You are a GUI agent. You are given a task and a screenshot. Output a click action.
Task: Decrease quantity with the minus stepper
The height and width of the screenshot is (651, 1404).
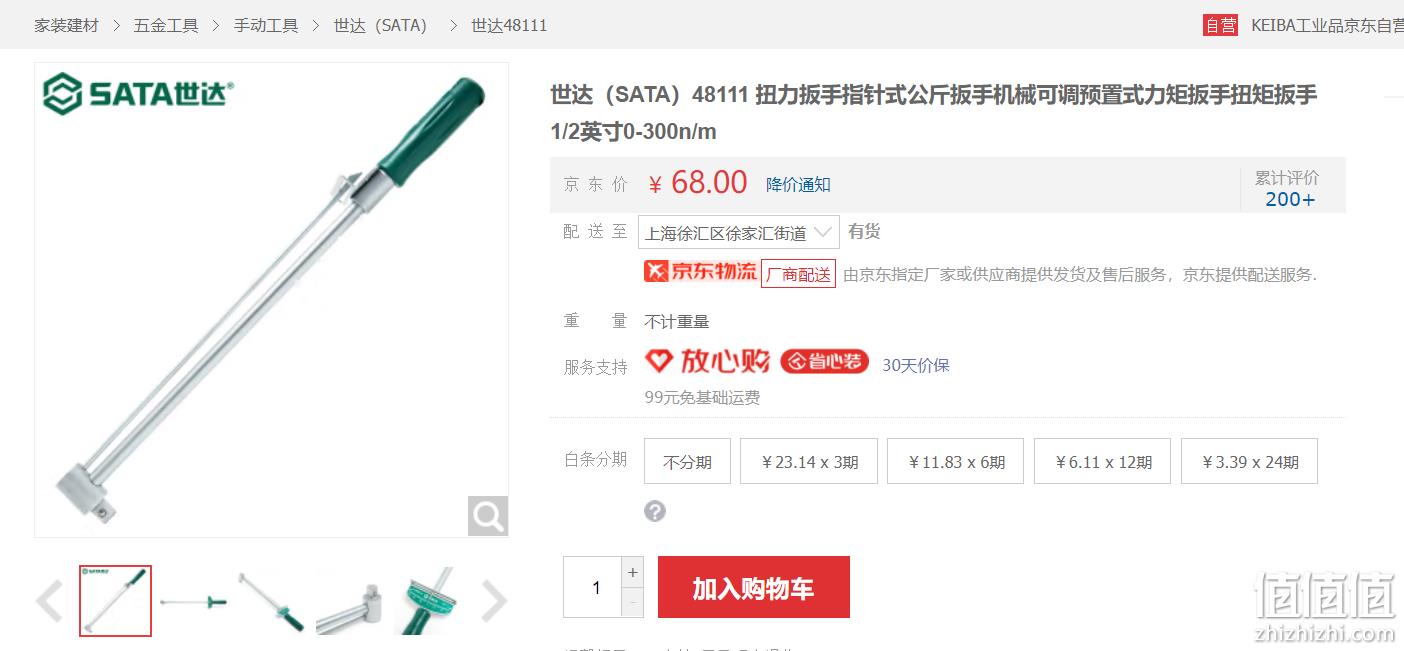click(632, 603)
